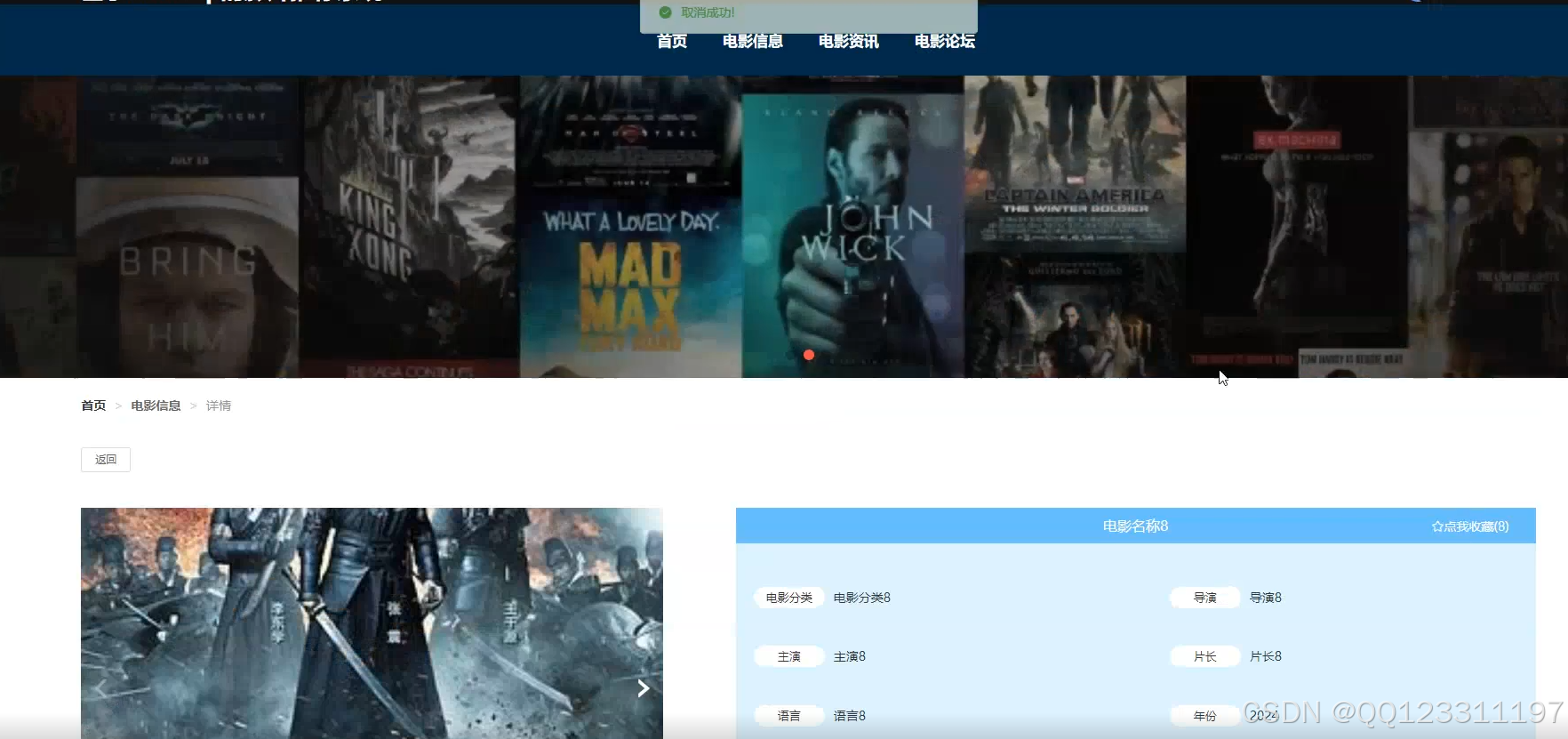
Task: Click the green success check icon
Action: [665, 12]
